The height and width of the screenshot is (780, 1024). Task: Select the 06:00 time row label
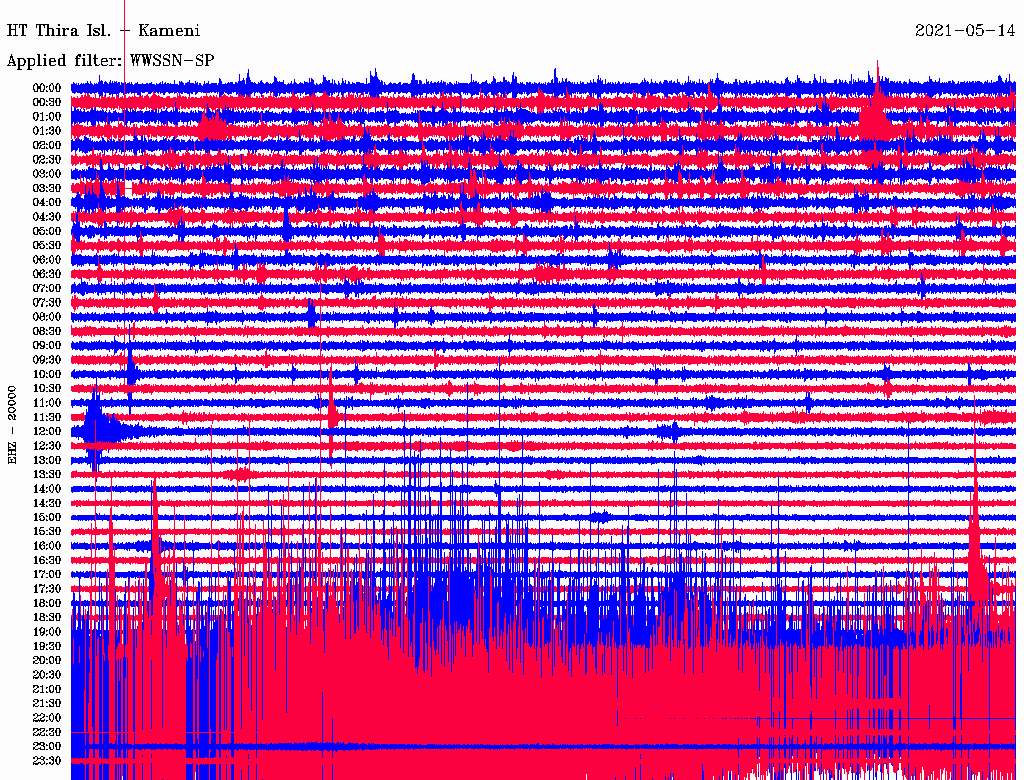pyautogui.click(x=47, y=259)
